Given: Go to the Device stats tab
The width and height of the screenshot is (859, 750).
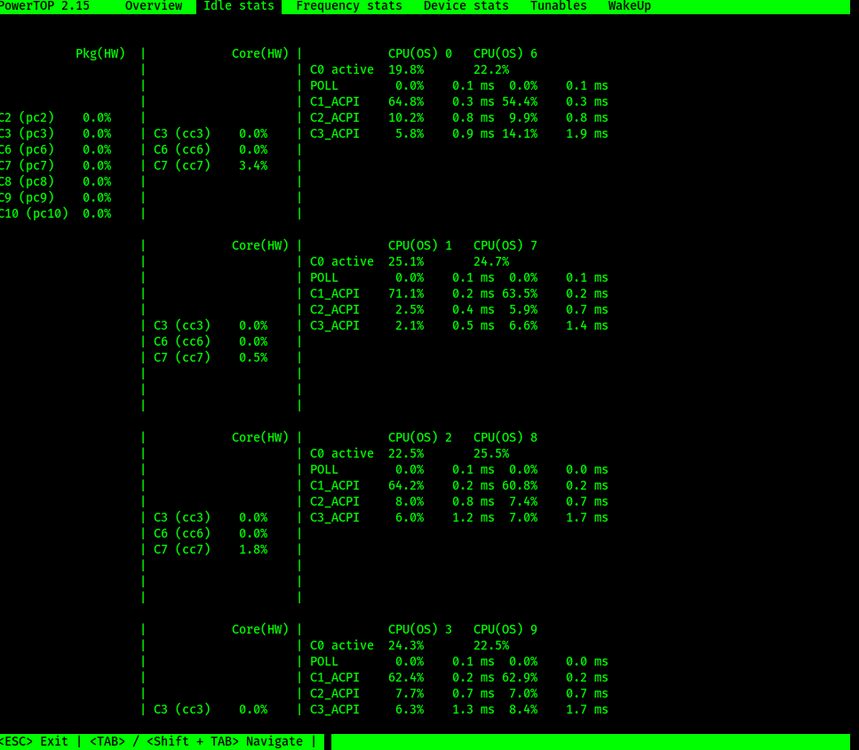Looking at the screenshot, I should (x=466, y=6).
